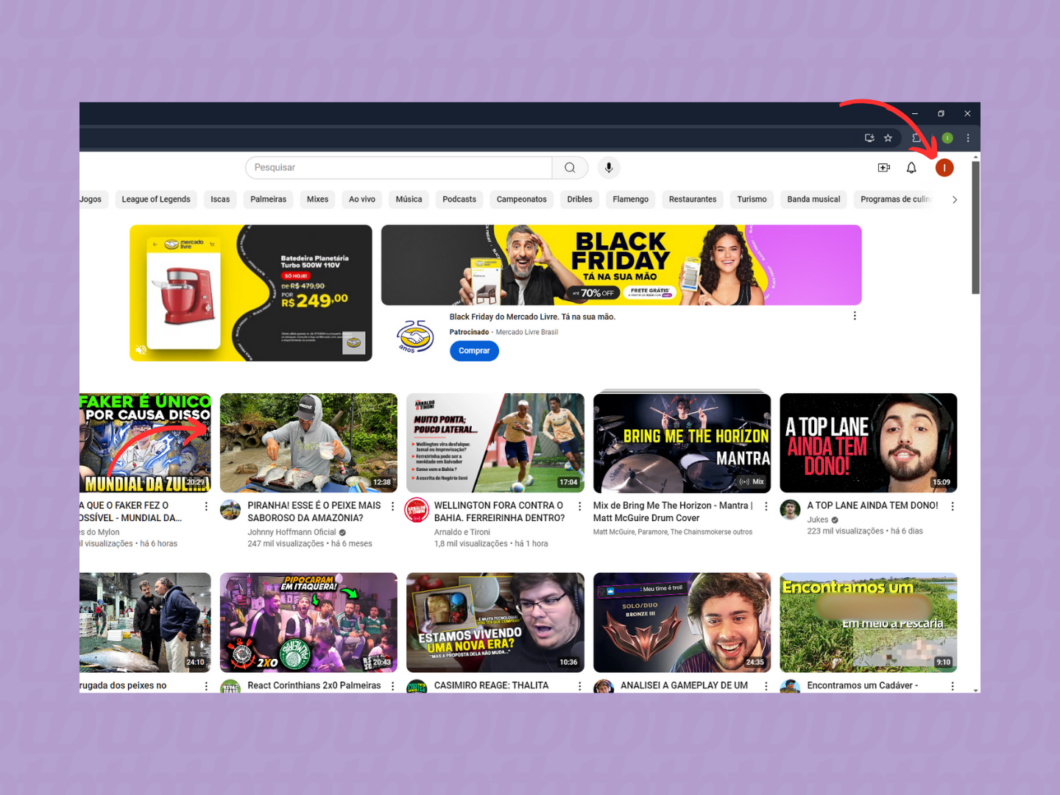Open options icon on the WELLINGTON FORA video

point(578,505)
